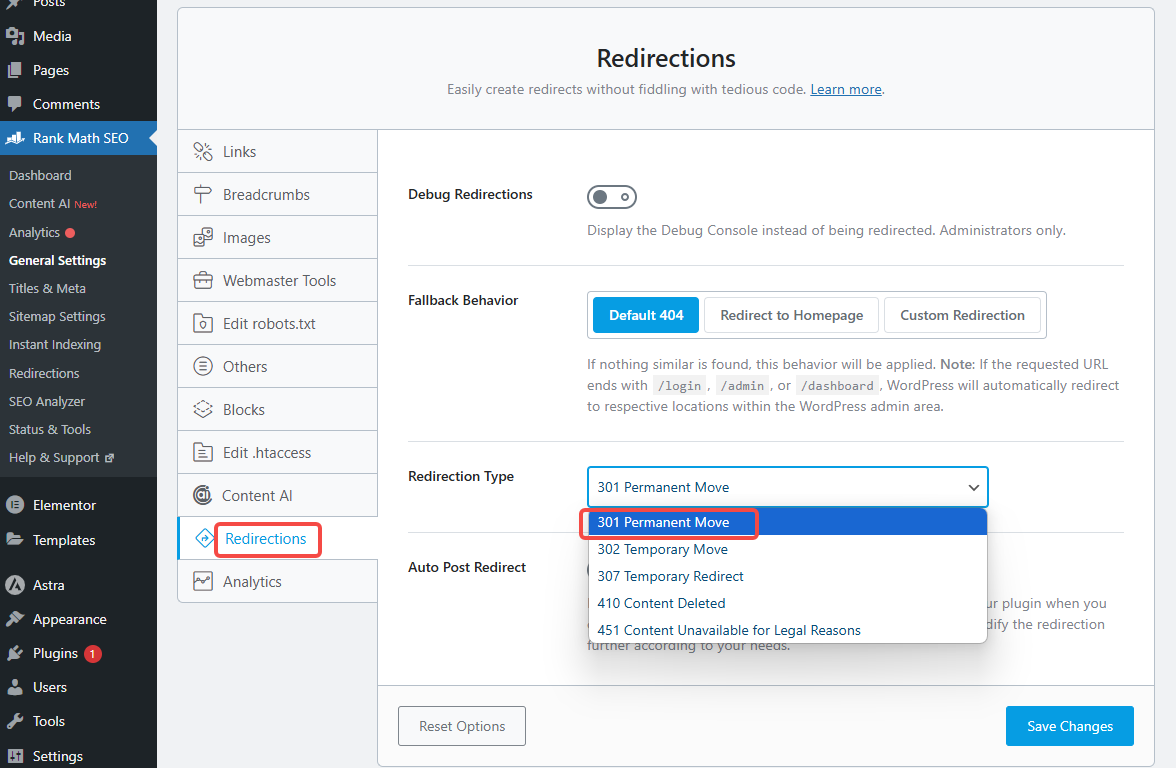Open Sitemap Settings in sidebar
The image size is (1176, 768).
click(x=57, y=316)
